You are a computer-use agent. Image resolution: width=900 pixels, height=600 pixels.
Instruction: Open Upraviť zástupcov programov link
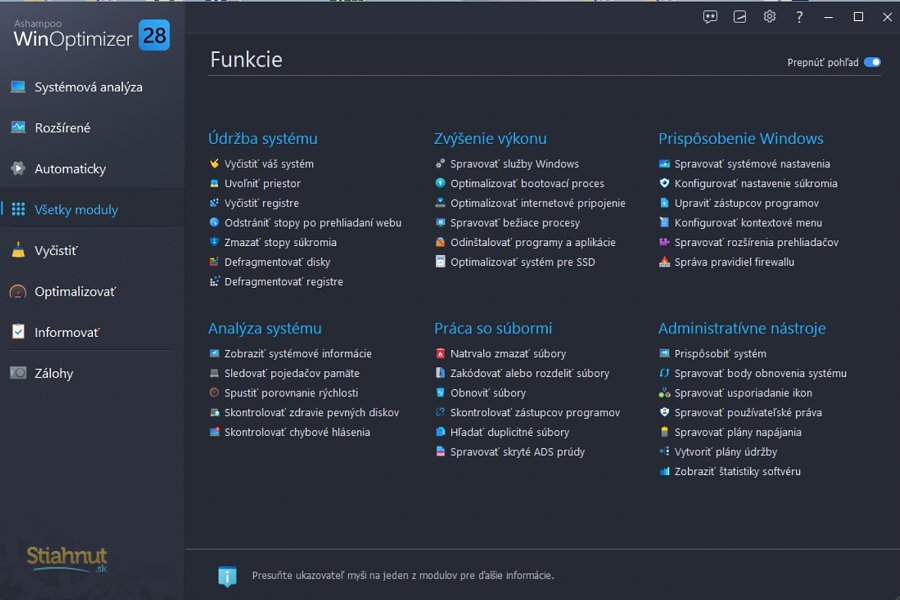pyautogui.click(x=746, y=203)
